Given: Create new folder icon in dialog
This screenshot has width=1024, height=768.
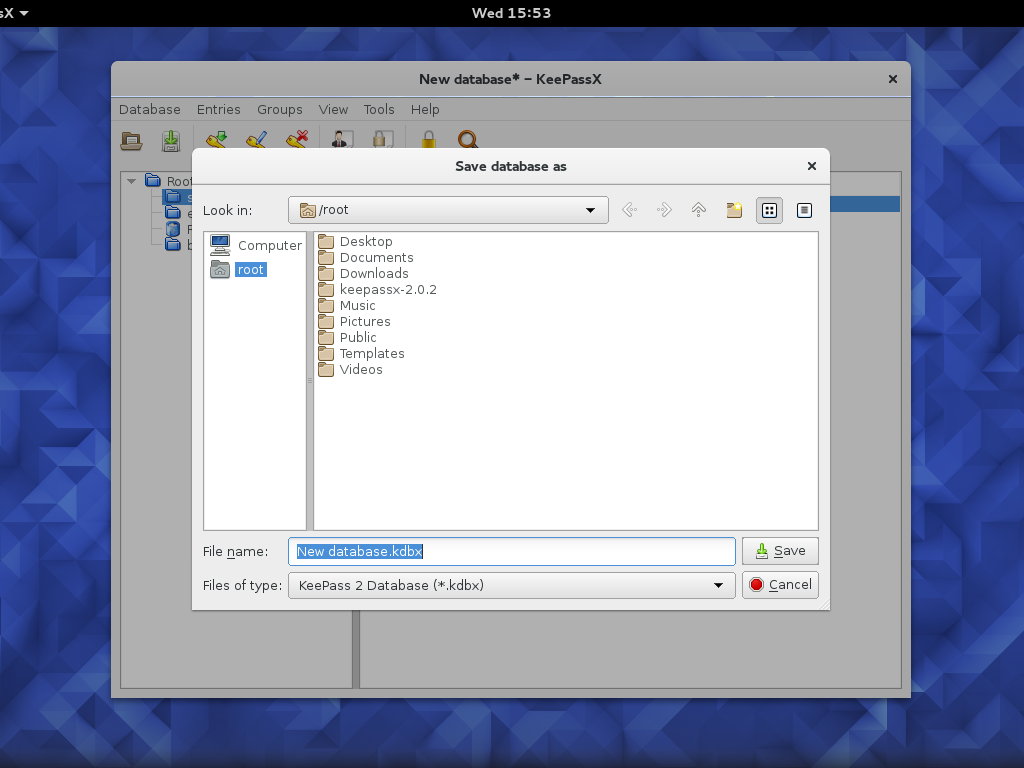Looking at the screenshot, I should coord(734,210).
